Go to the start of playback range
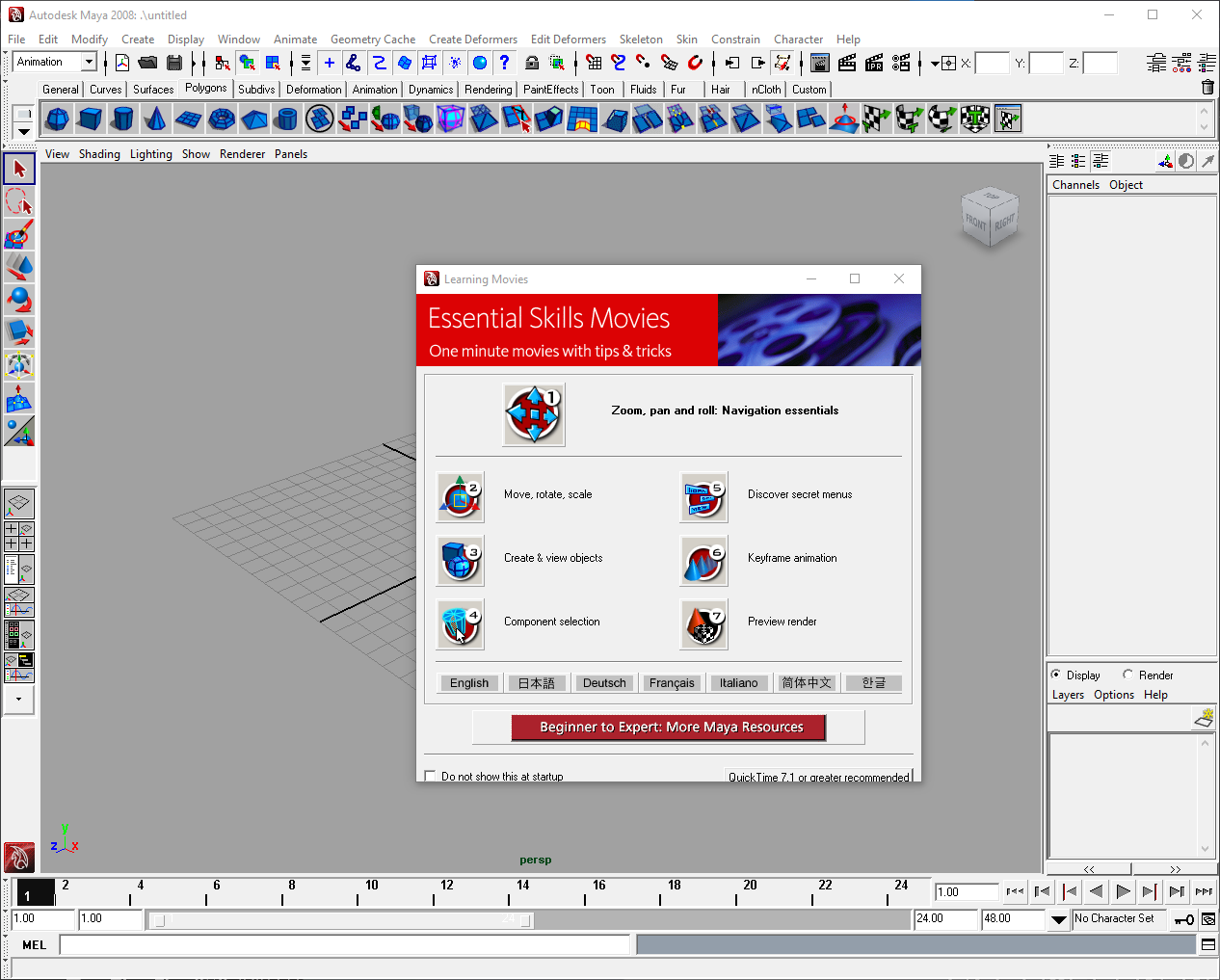1220x980 pixels. point(1015,891)
